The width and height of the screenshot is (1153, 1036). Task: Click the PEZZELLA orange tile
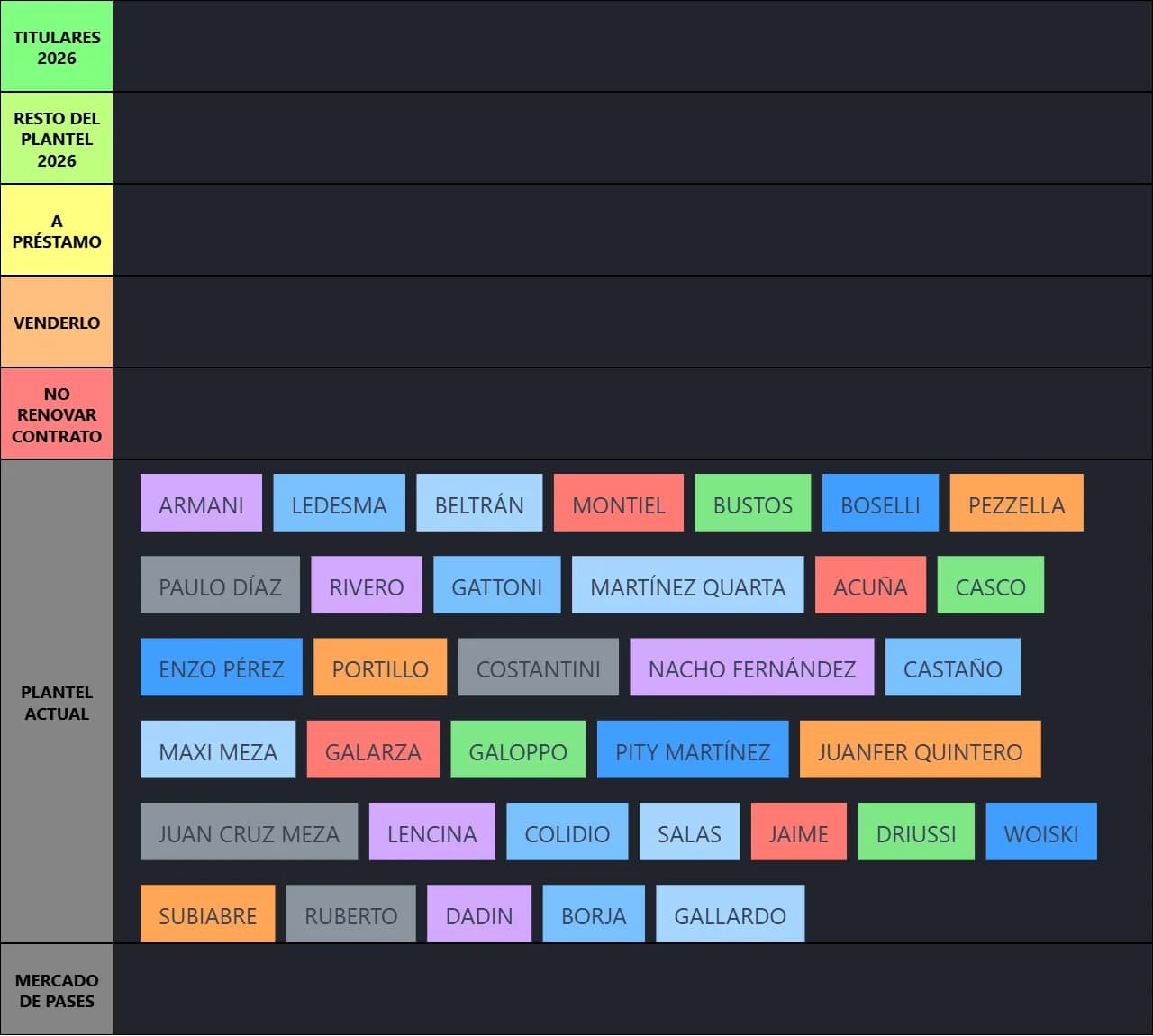tap(1016, 504)
